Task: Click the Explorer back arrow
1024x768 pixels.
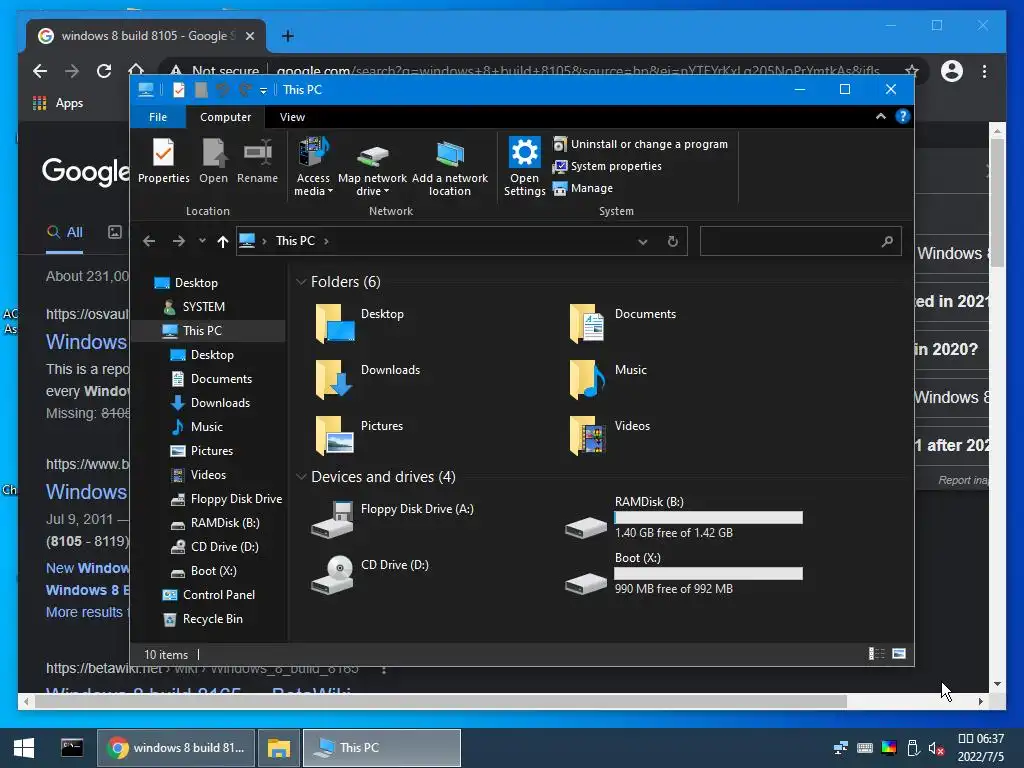Action: [149, 241]
